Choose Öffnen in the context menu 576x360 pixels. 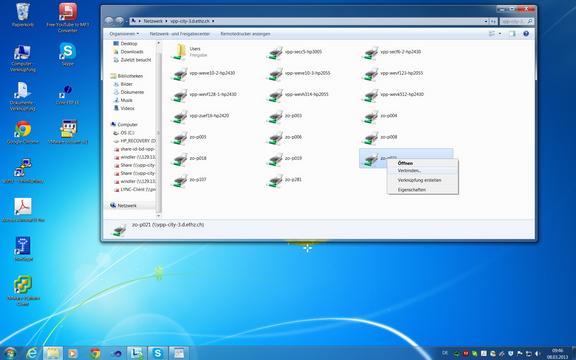coord(422,163)
